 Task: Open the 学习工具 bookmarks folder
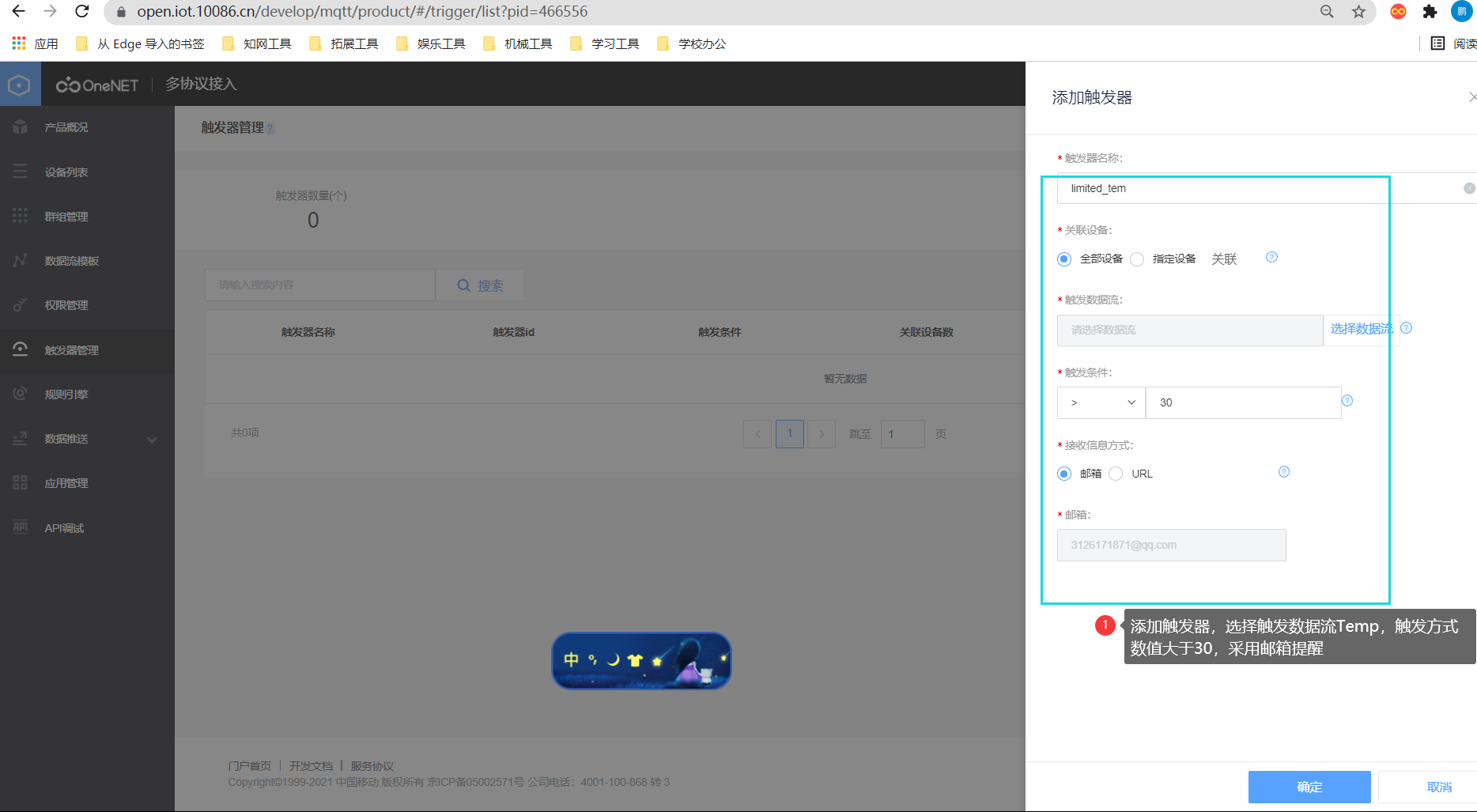point(613,43)
